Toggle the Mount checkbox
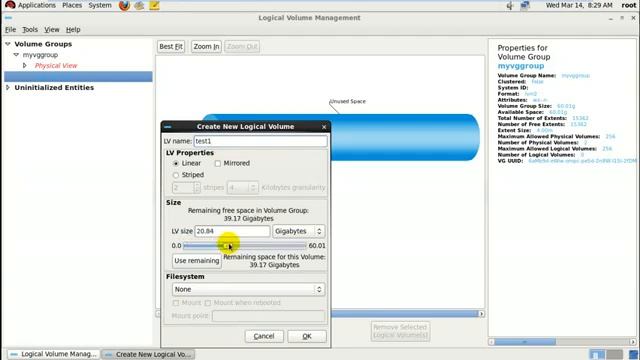Image resolution: width=640 pixels, height=360 pixels. [176, 303]
